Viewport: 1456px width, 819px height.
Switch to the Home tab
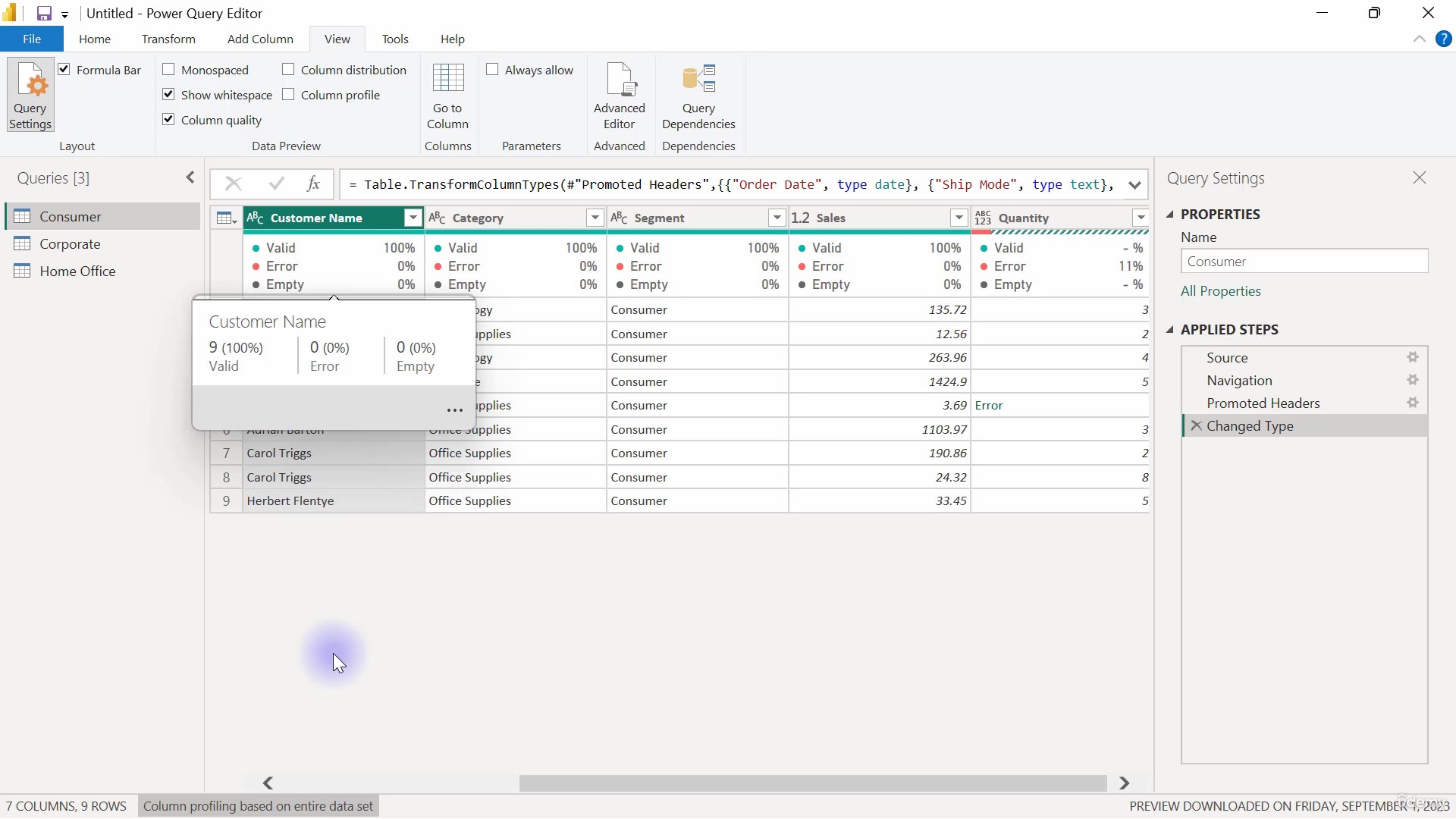tap(95, 39)
